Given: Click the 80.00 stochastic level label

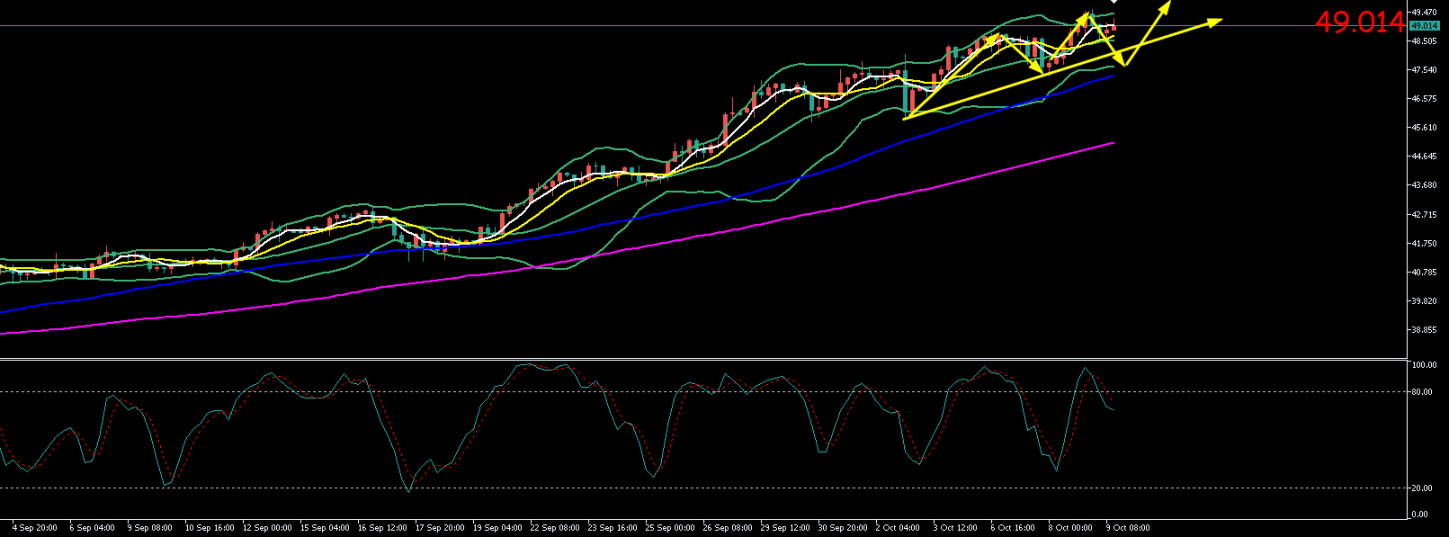Looking at the screenshot, I should 1423,392.
